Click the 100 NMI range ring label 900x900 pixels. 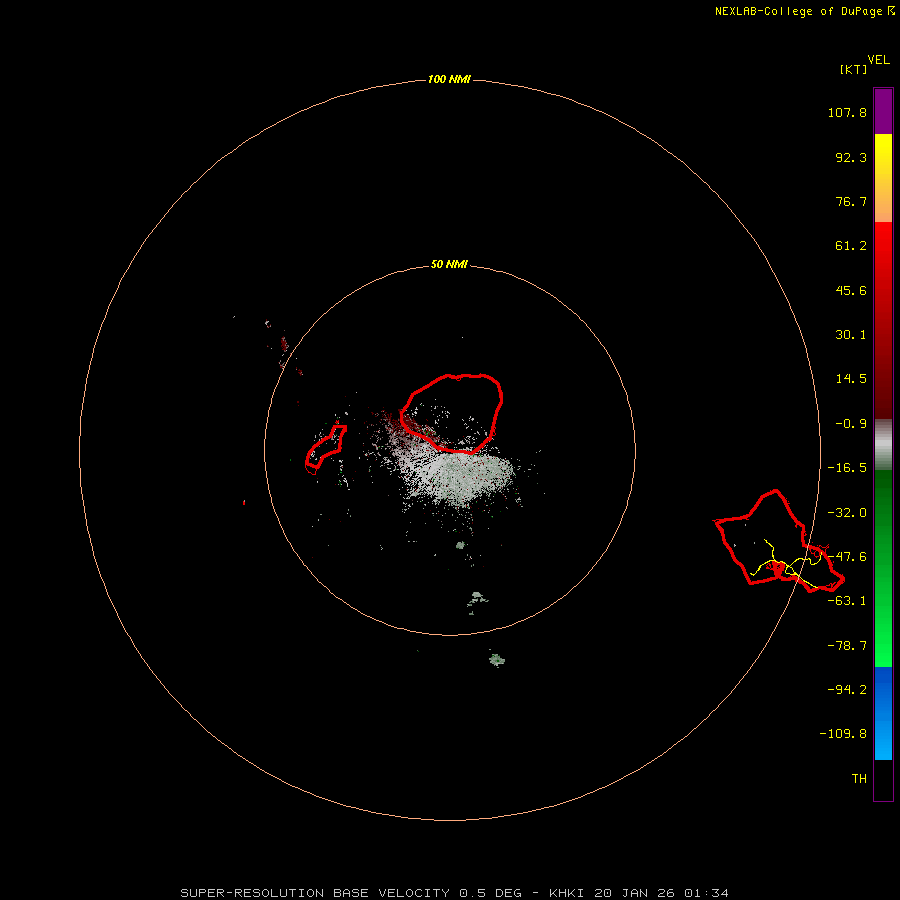[449, 79]
